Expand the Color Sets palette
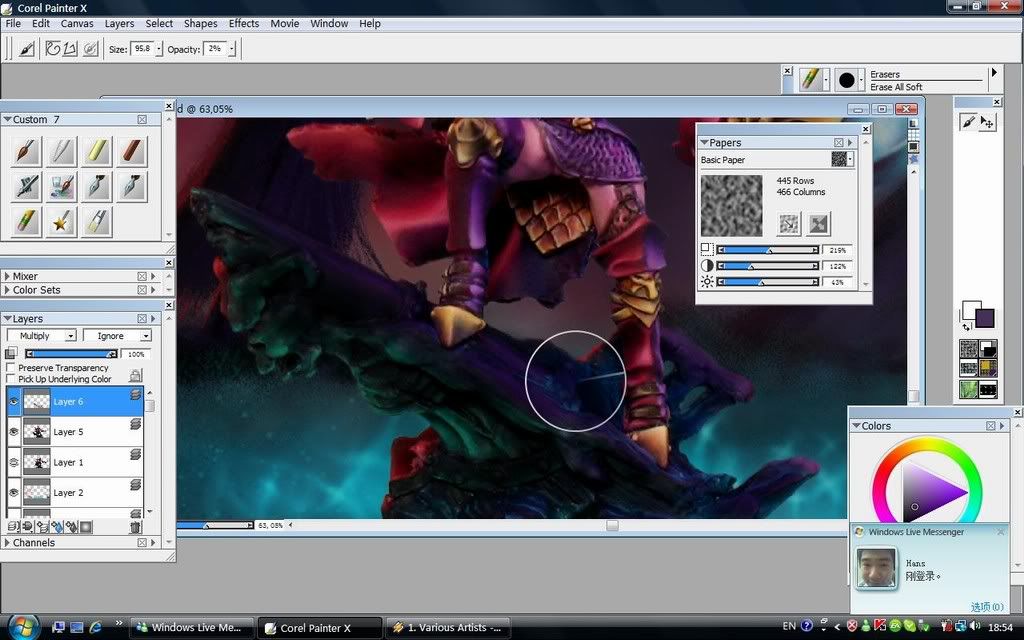This screenshot has height=640, width=1024. point(7,290)
